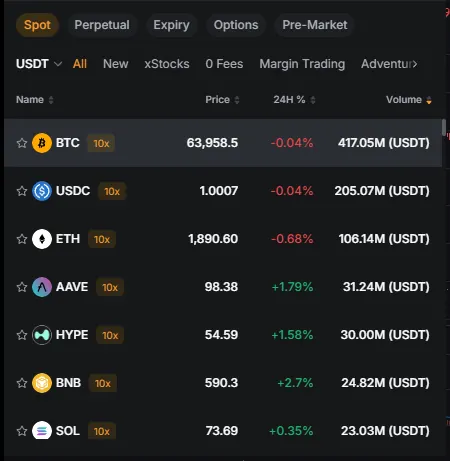Sort the list by the Volume column arrow
Viewport: 450px width, 461px height.
click(x=429, y=100)
